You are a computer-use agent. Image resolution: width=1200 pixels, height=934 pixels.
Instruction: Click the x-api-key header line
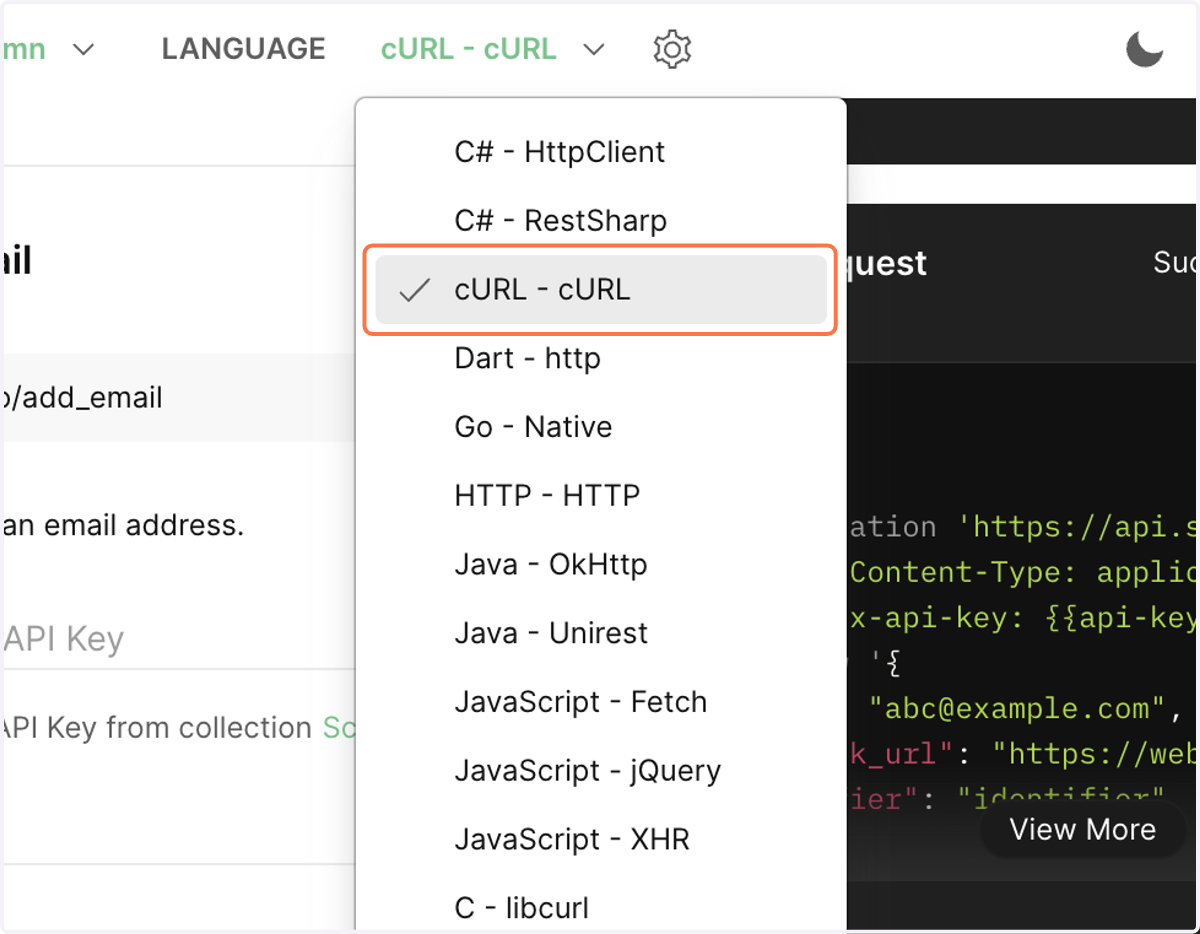click(1023, 619)
